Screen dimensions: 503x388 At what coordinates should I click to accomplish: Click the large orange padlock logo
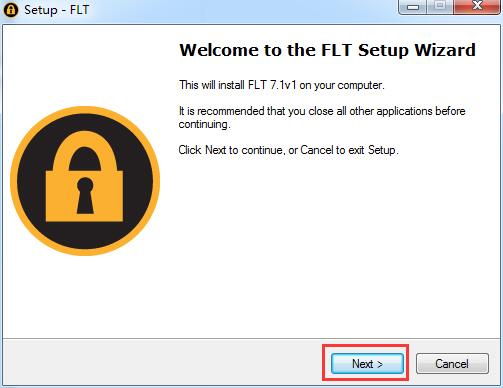coord(85,181)
